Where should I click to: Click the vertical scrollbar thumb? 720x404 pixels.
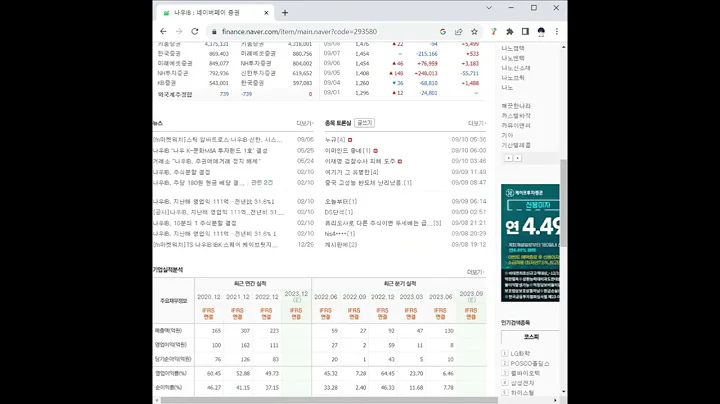[x=563, y=203]
